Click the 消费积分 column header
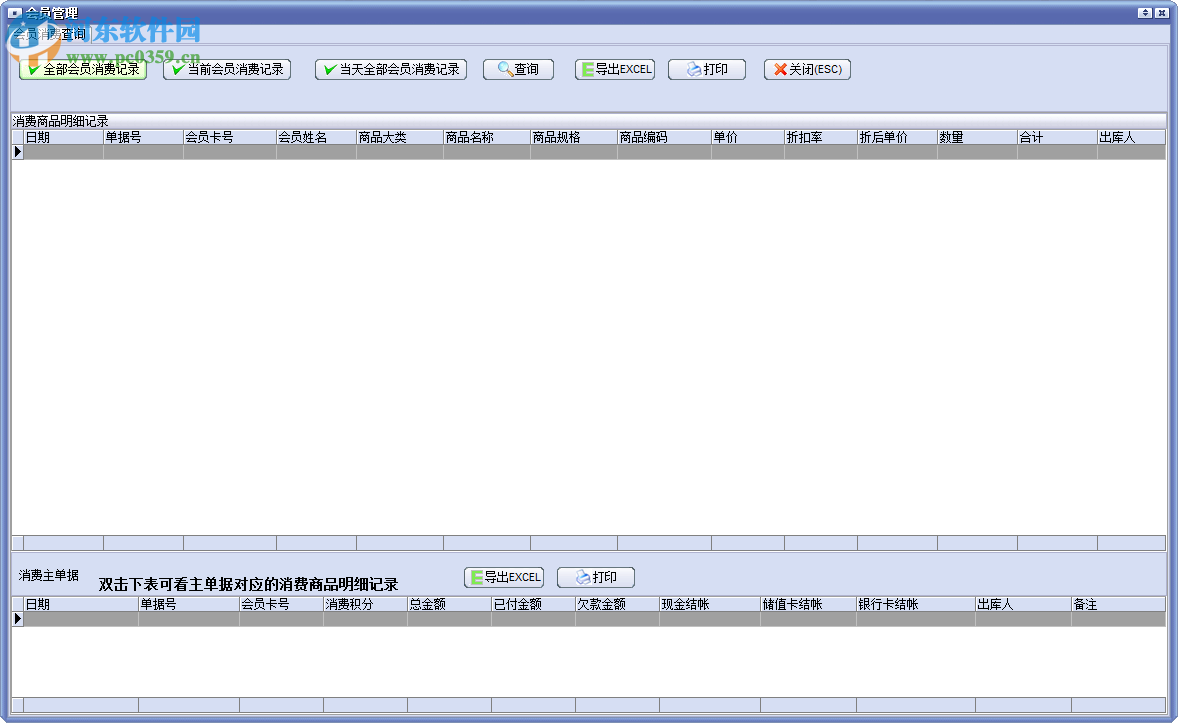 (365, 604)
